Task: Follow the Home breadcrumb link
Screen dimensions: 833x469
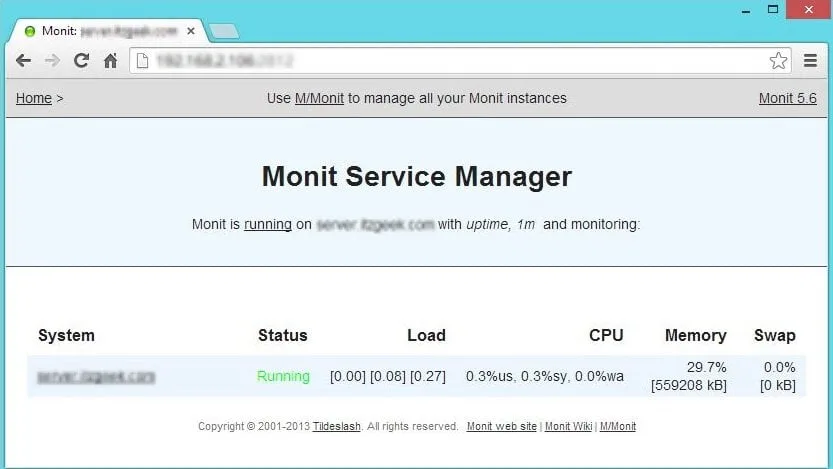Action: pos(33,98)
